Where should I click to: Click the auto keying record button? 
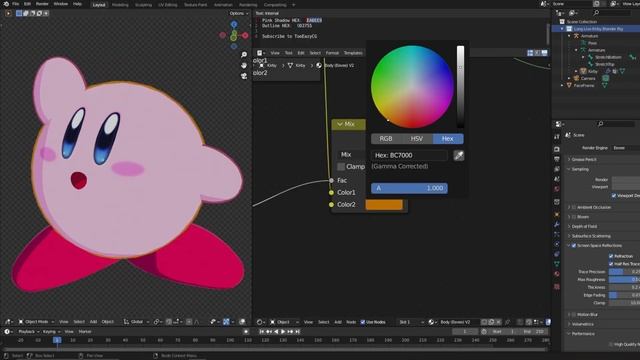pos(246,332)
